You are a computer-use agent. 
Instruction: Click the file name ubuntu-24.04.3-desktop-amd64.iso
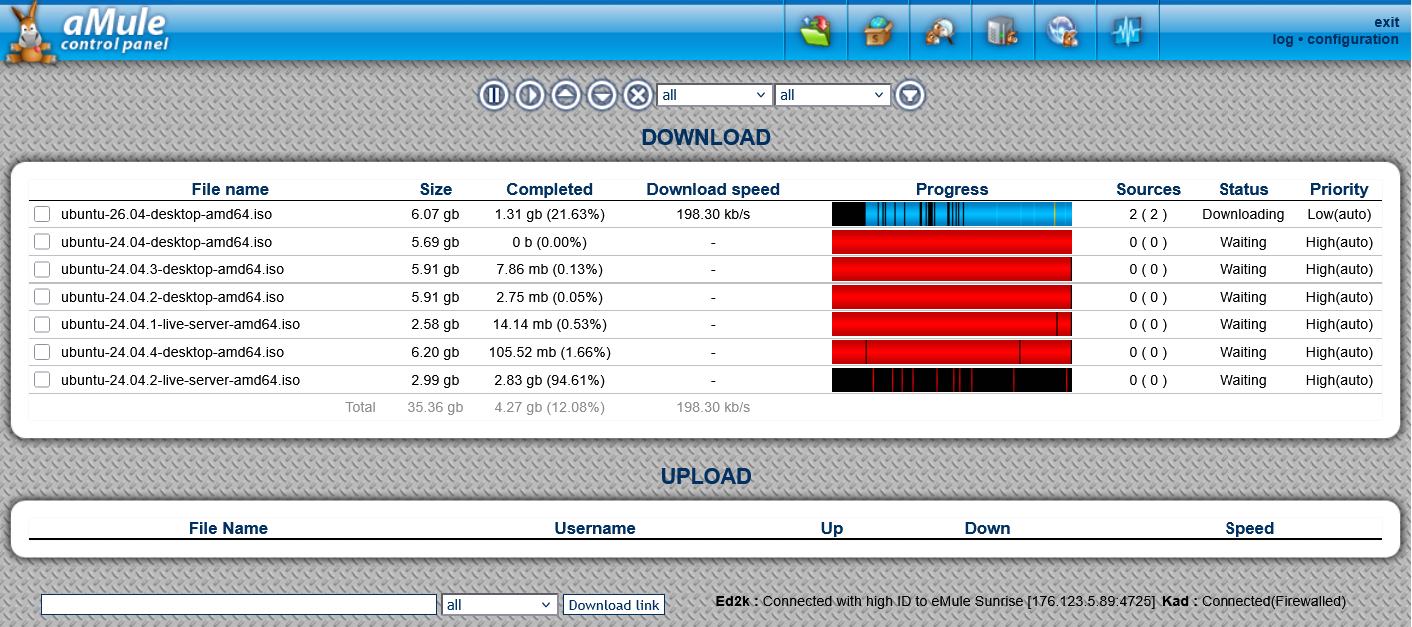(172, 269)
